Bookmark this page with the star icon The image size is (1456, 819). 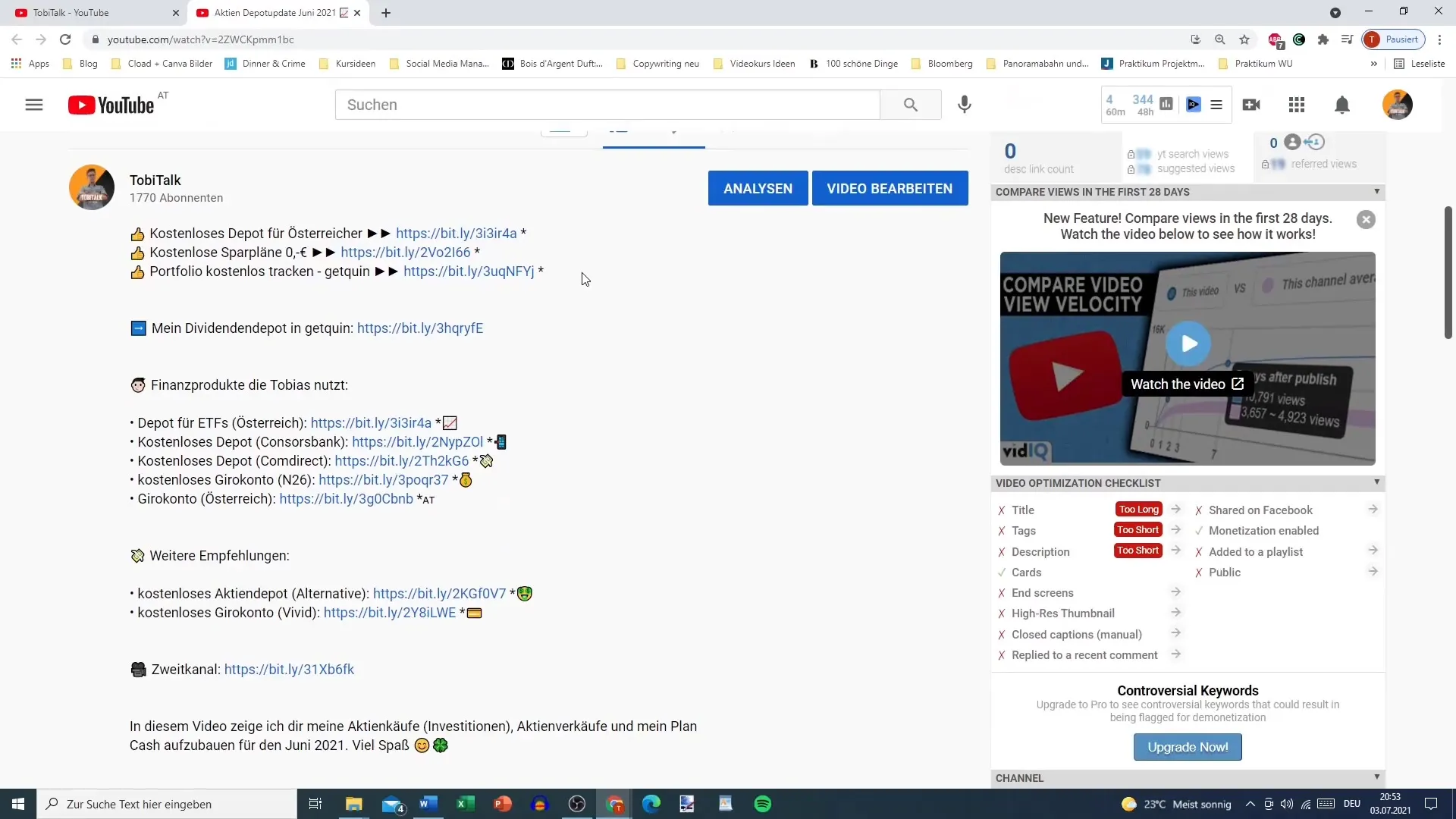click(x=1244, y=39)
